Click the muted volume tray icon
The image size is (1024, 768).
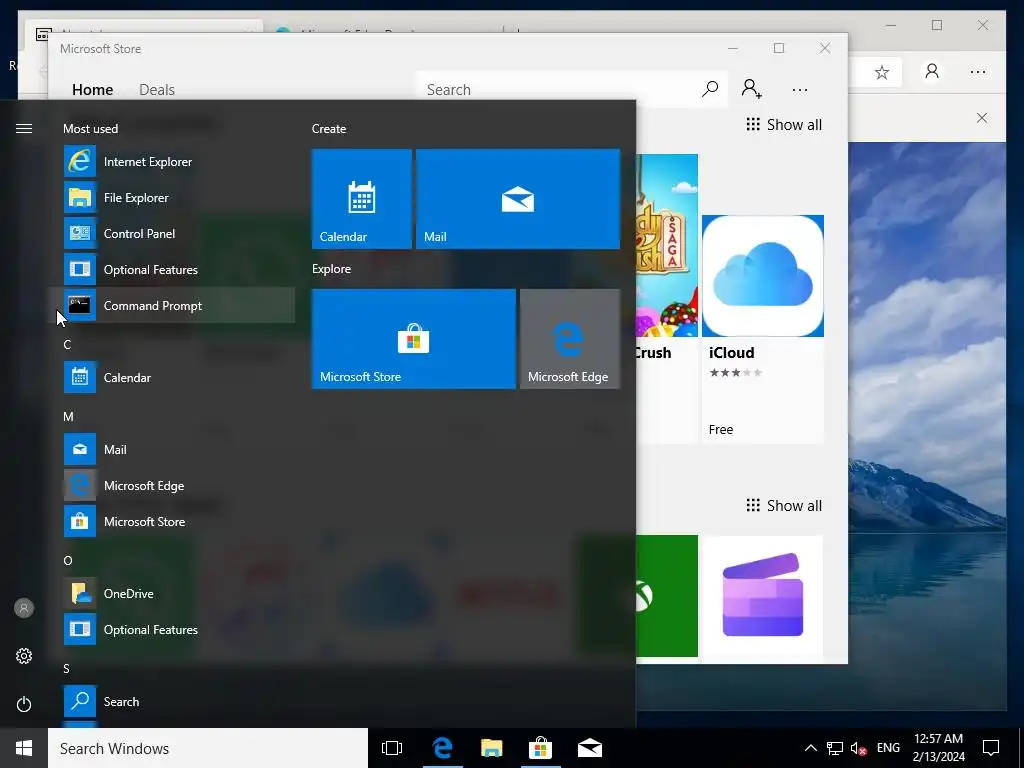tap(858, 748)
